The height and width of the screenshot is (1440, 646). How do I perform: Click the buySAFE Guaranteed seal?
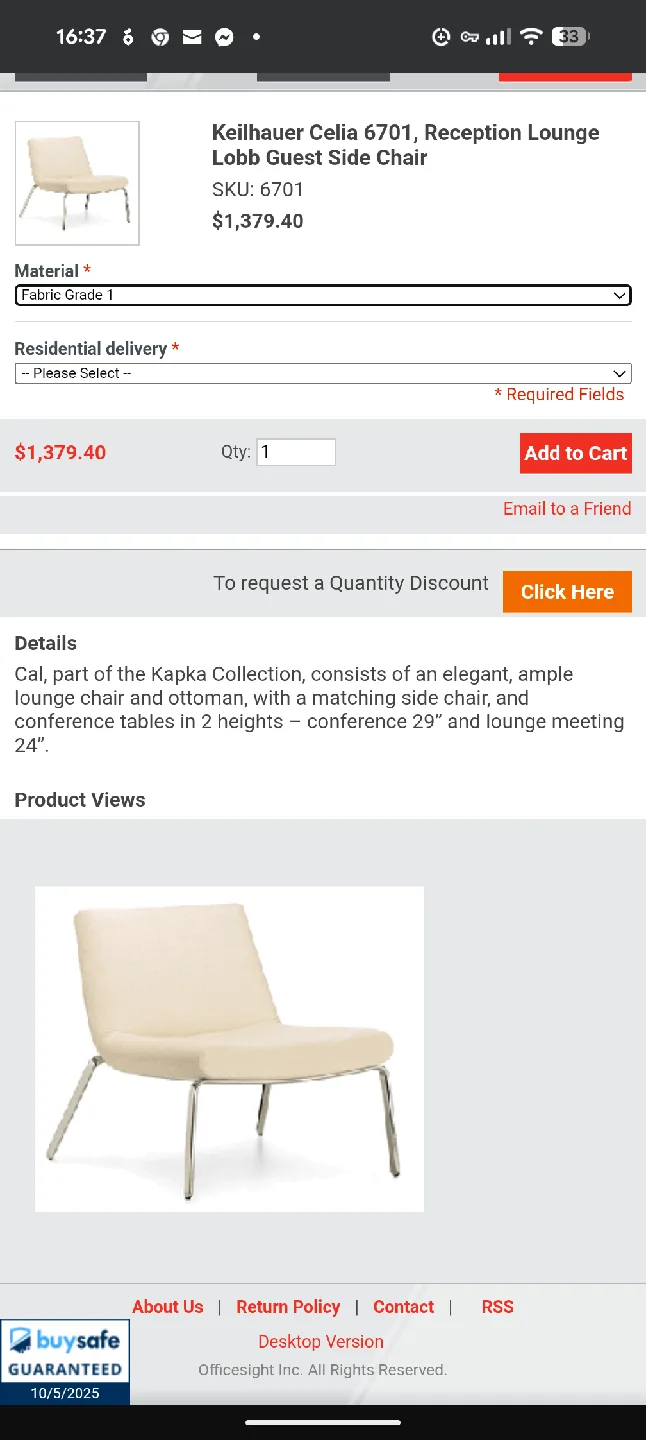pos(65,1358)
